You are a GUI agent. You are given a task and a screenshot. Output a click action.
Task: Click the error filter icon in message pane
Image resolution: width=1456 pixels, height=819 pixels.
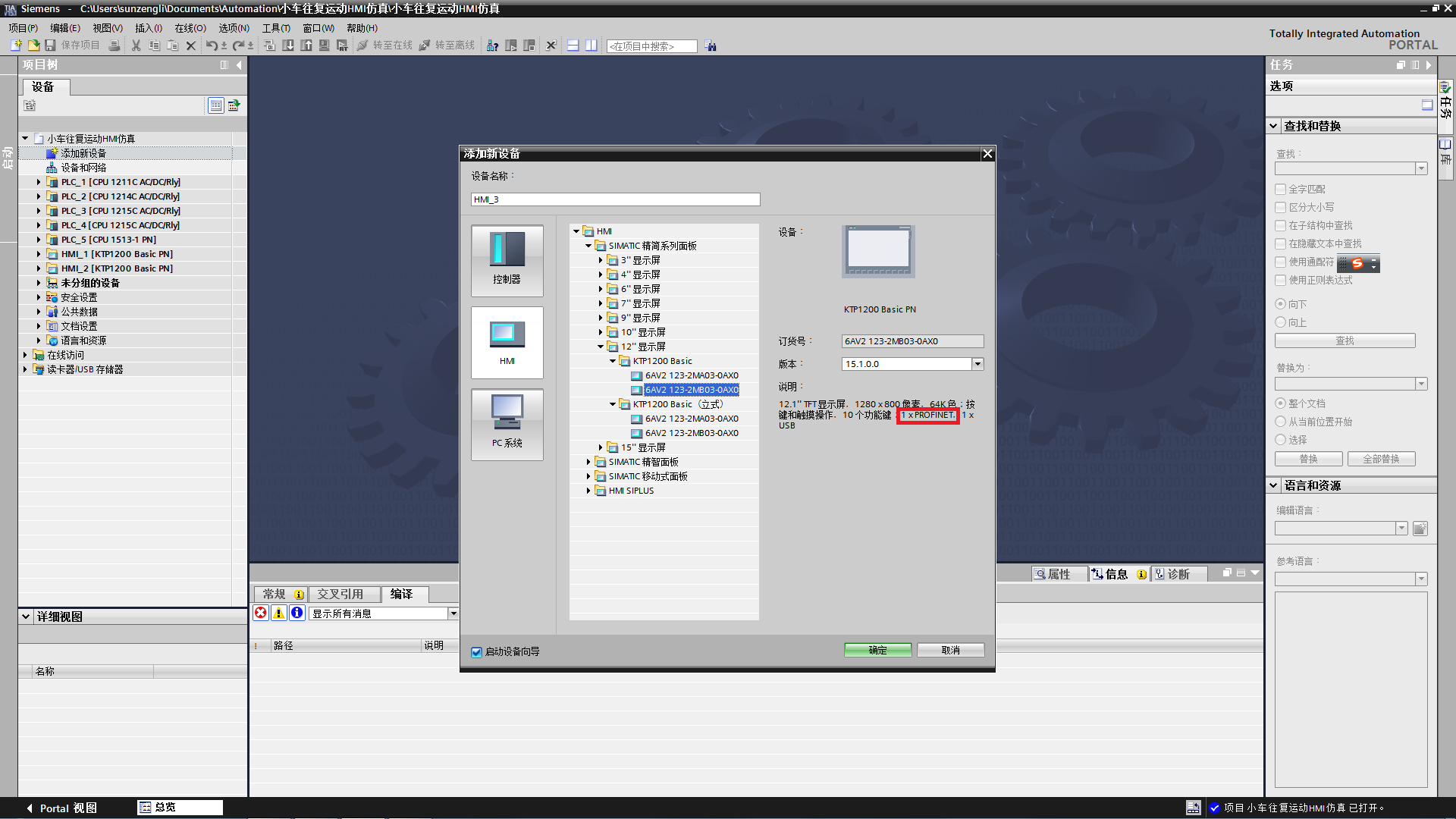[x=260, y=613]
